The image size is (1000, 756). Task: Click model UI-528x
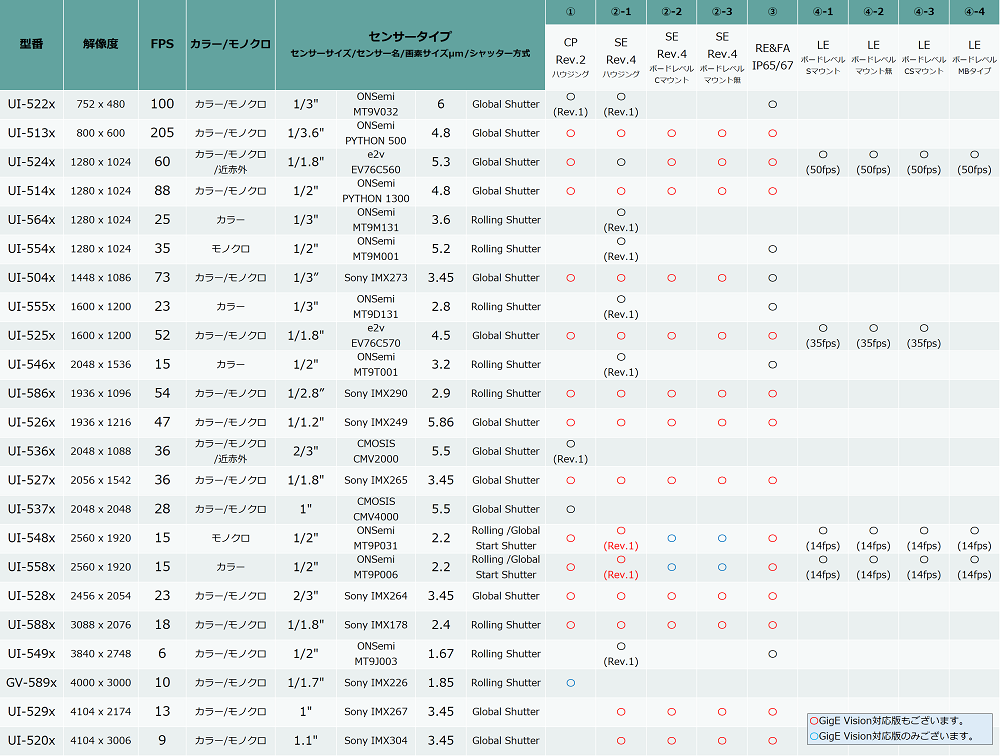click(x=31, y=596)
